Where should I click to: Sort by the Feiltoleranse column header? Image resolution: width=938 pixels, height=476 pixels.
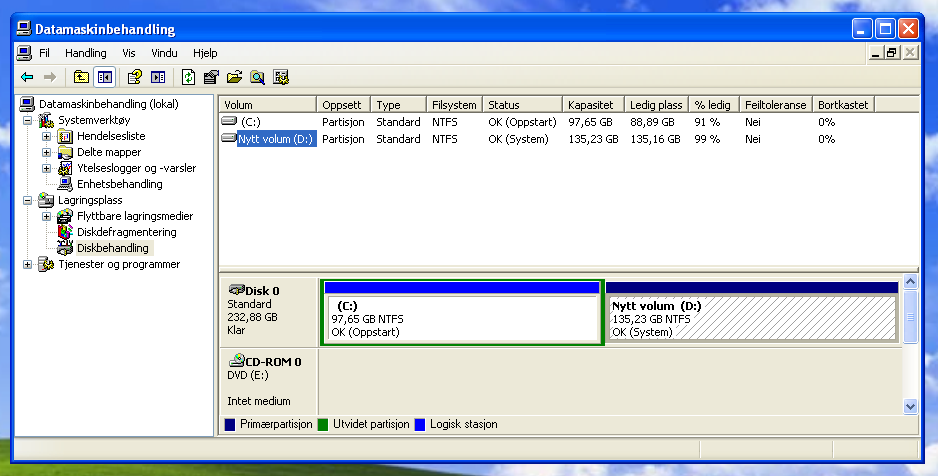coord(775,105)
